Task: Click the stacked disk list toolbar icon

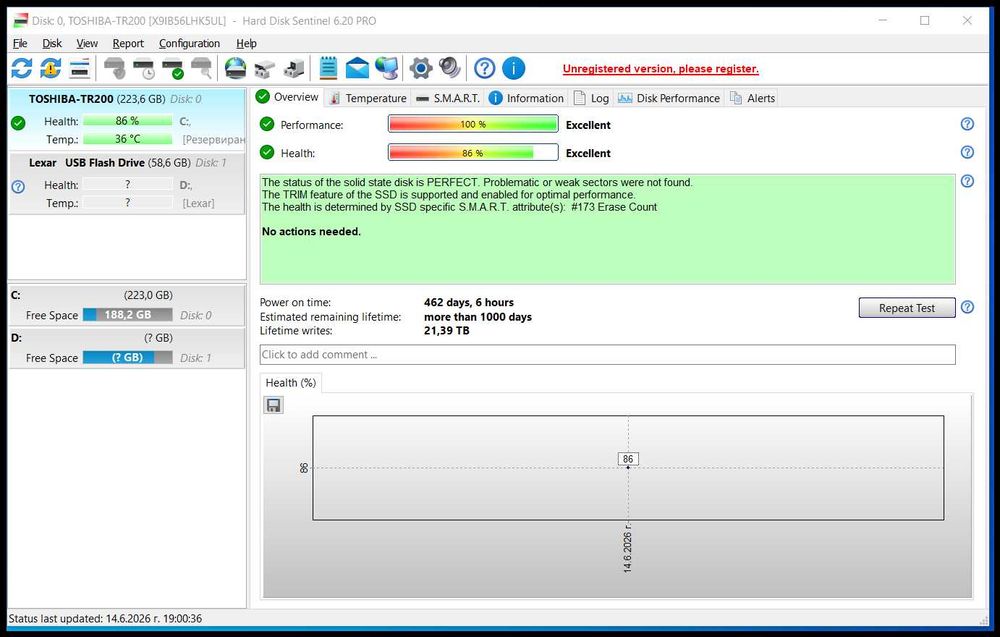Action: coord(80,68)
